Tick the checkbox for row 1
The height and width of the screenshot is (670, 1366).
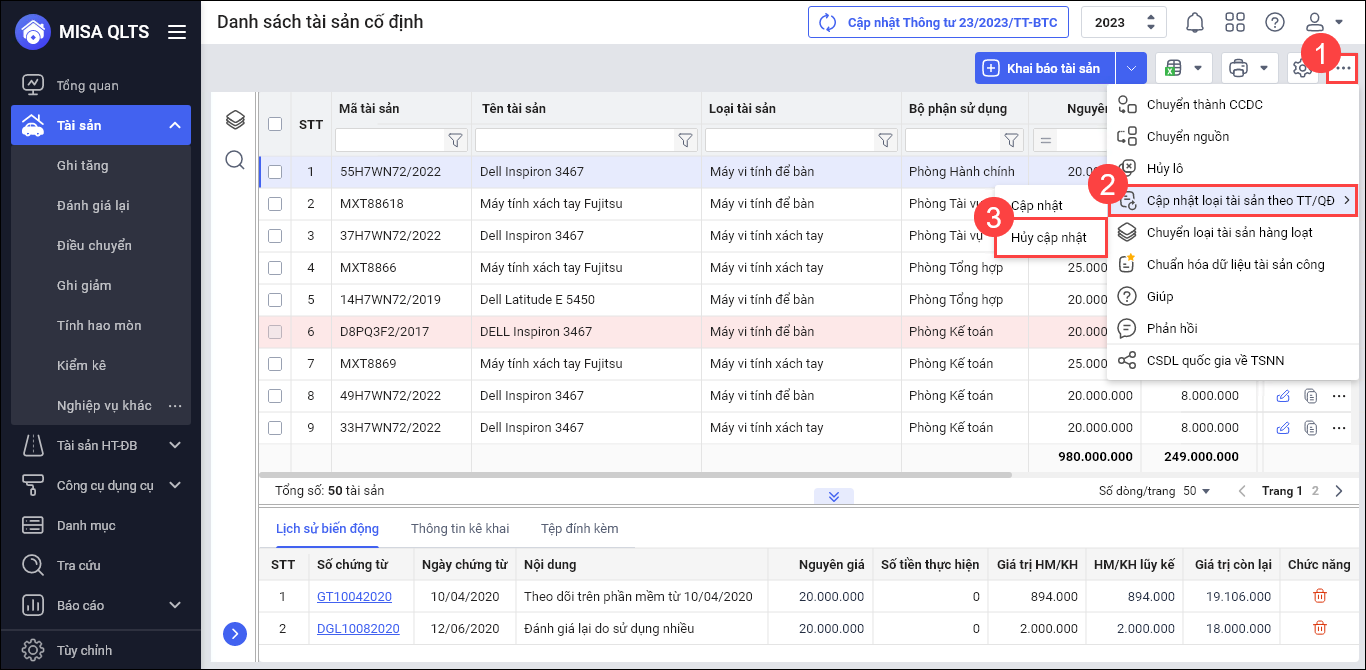point(275,172)
